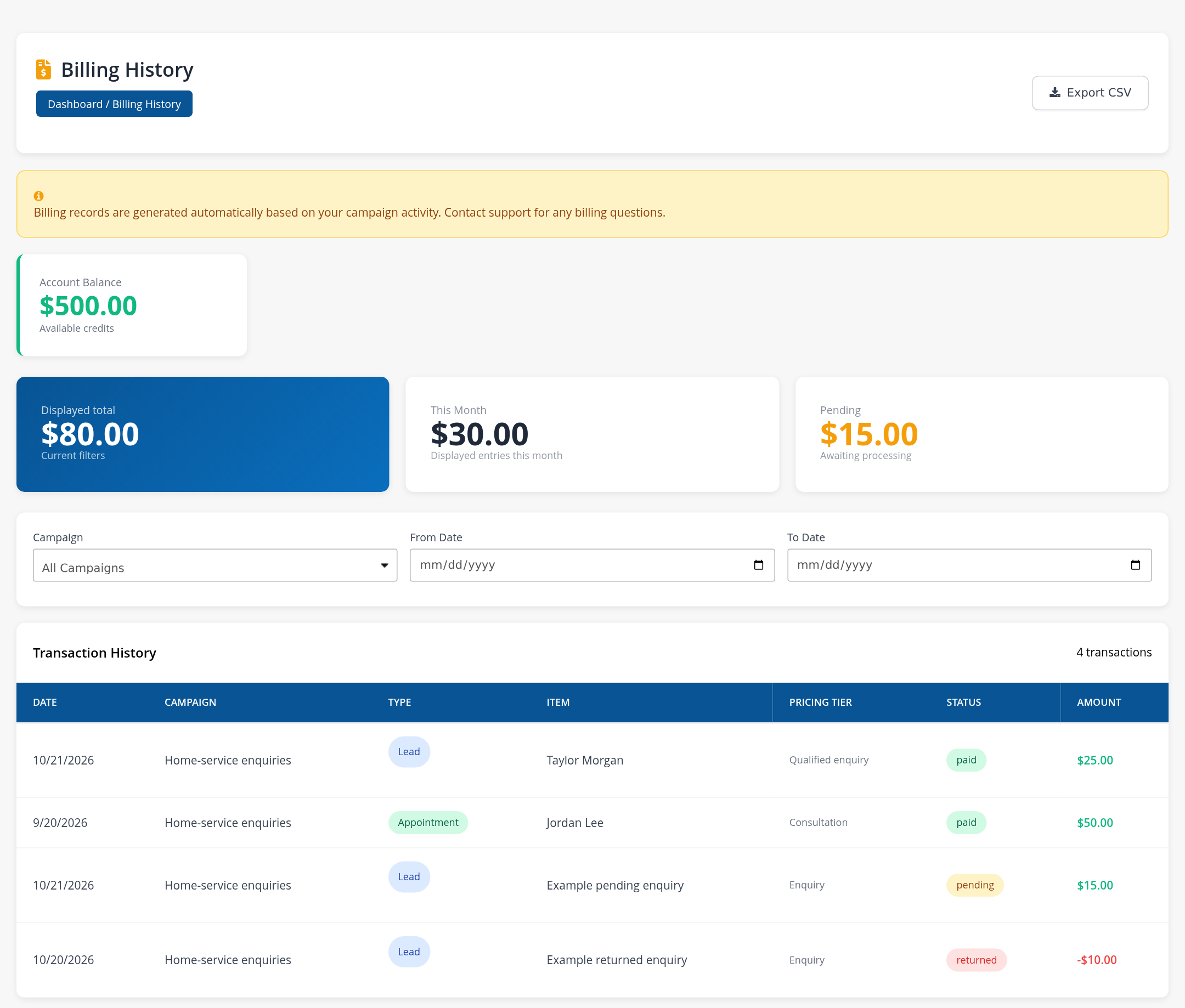Click the Lead badge in Taylor Morgan row

(409, 752)
